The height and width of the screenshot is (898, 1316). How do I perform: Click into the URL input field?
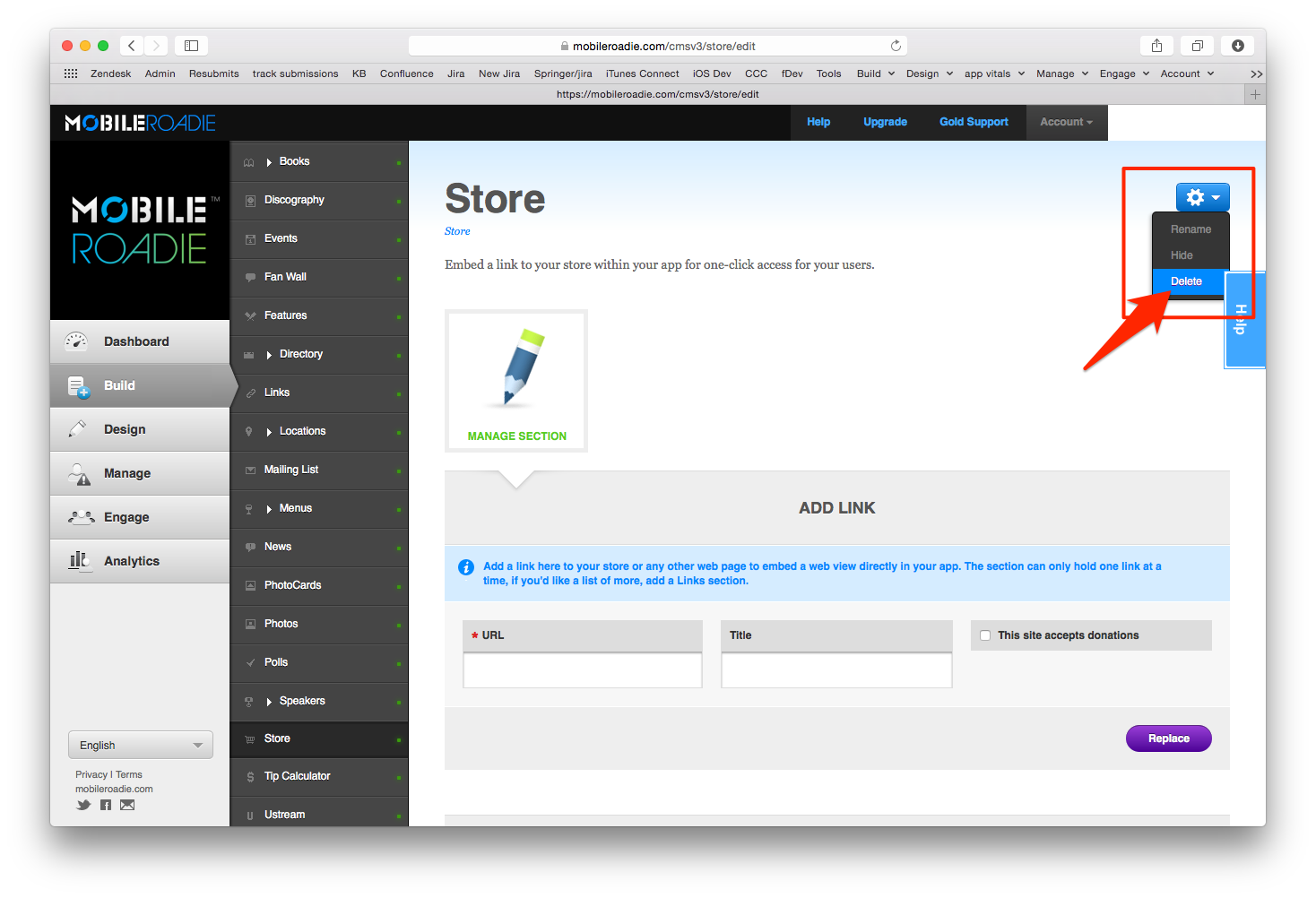[582, 670]
